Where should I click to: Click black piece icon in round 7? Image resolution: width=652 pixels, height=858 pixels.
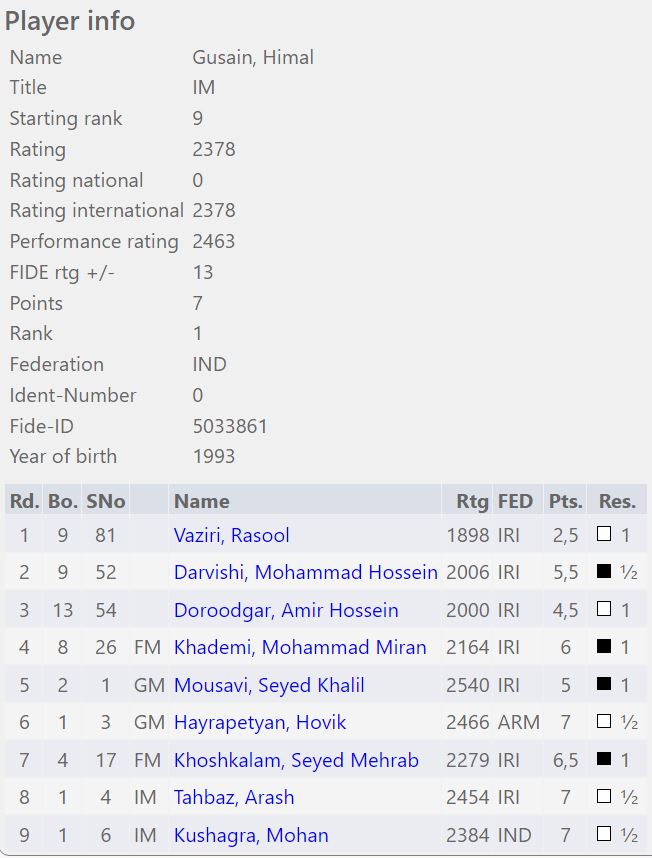click(x=604, y=760)
